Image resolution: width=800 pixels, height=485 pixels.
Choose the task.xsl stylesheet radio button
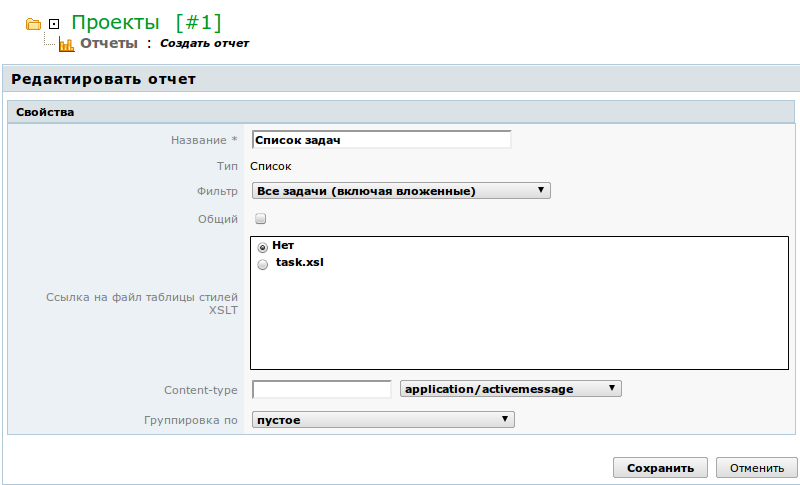pyautogui.click(x=262, y=265)
